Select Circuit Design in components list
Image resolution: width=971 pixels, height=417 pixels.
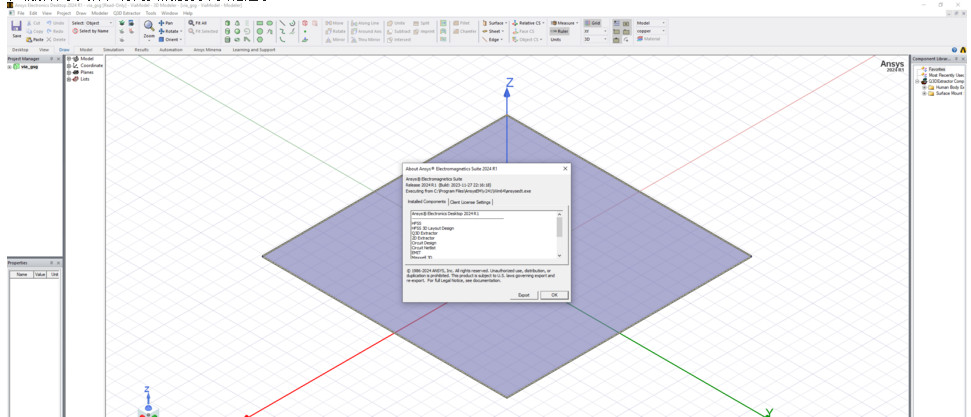(x=424, y=243)
